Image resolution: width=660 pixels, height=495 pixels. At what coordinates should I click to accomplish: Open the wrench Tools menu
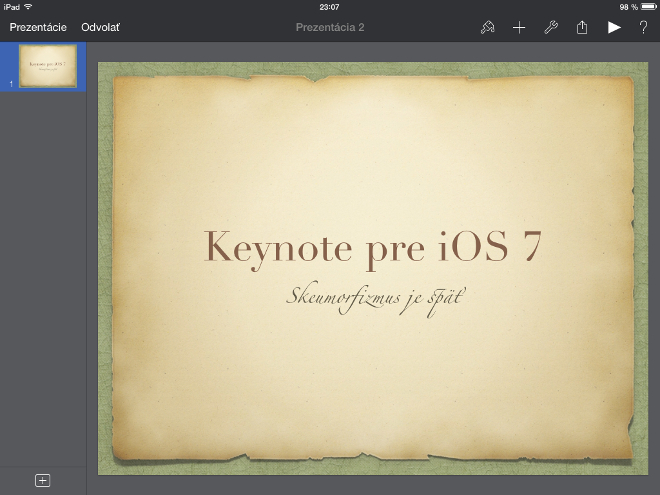coord(551,27)
